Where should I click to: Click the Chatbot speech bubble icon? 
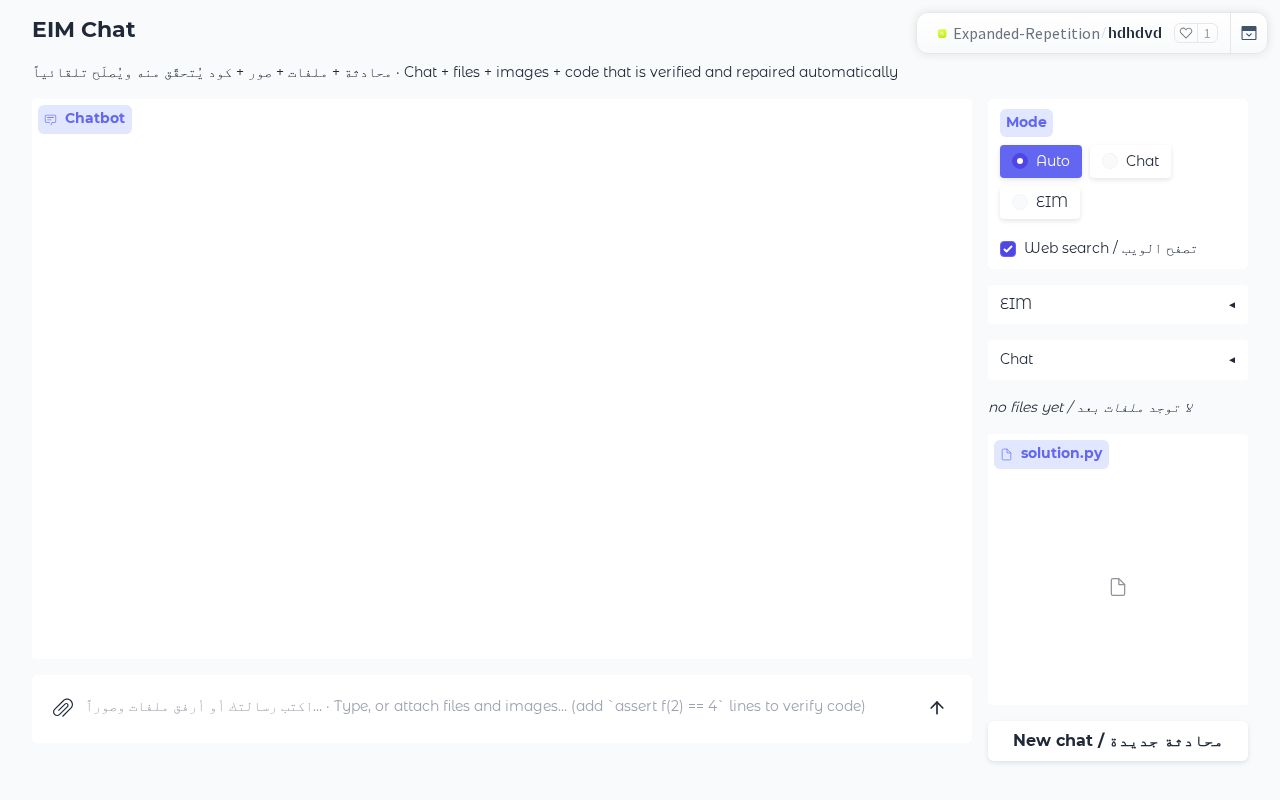pyautogui.click(x=51, y=119)
